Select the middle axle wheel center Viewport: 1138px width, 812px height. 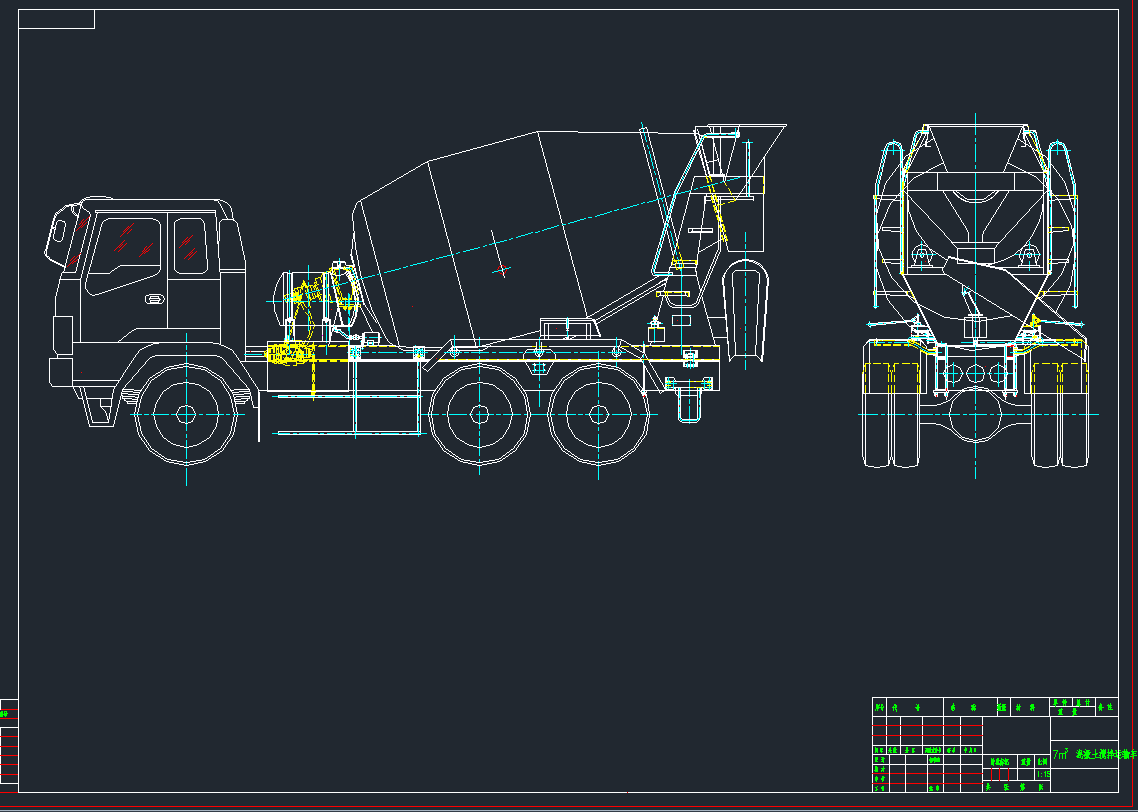point(479,414)
